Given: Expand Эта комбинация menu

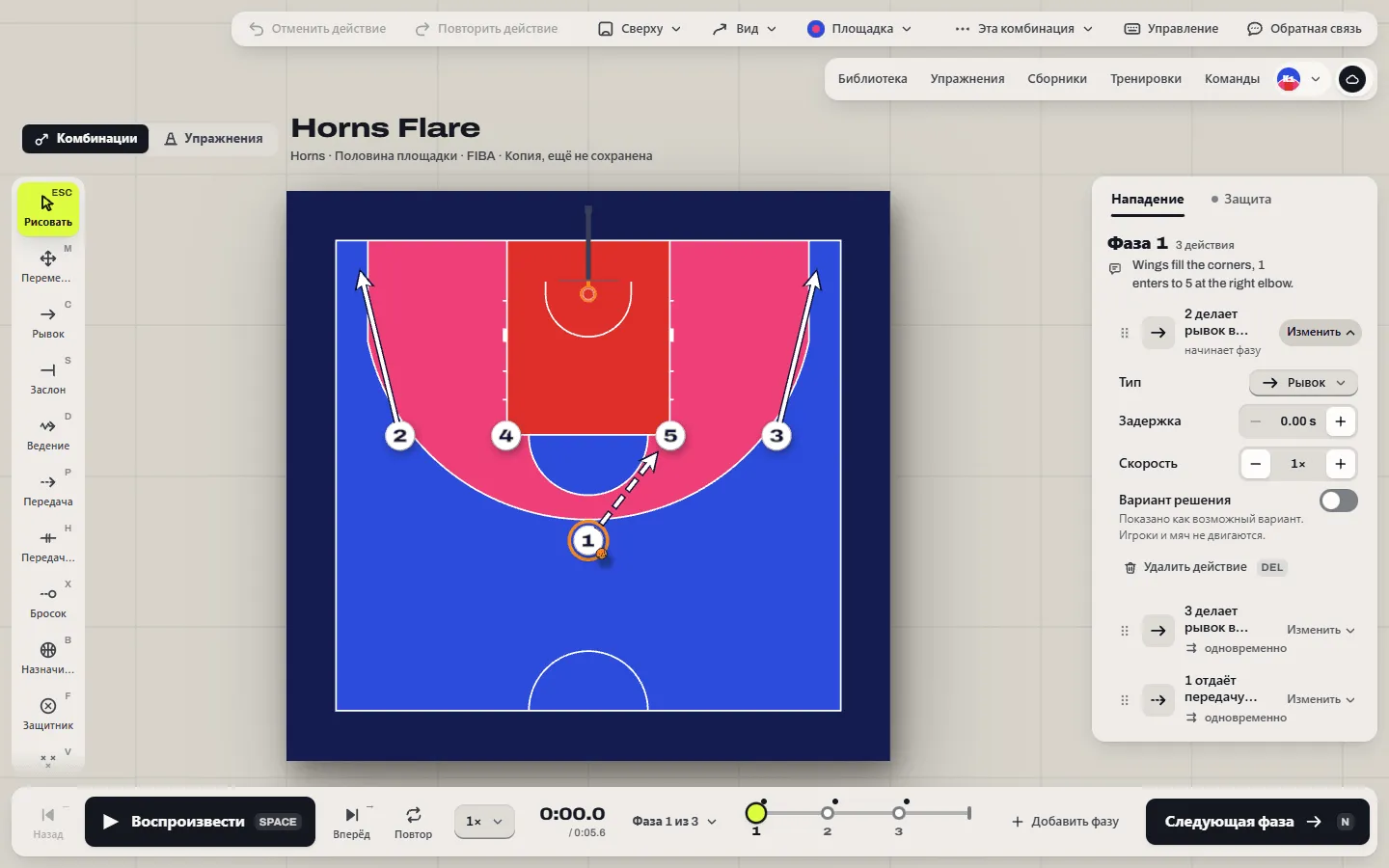Looking at the screenshot, I should pos(1024,29).
